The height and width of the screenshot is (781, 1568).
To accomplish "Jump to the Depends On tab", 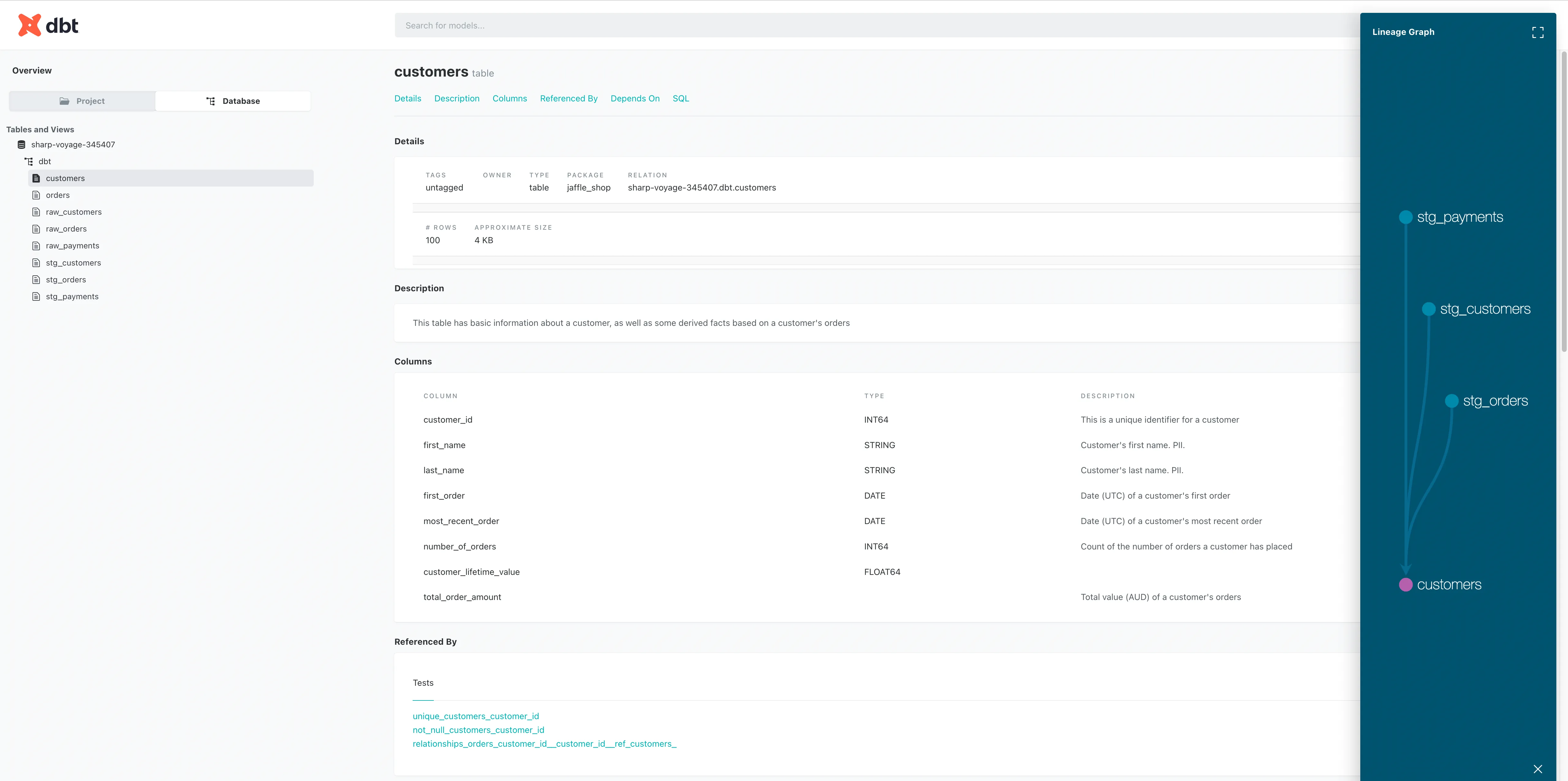I will (634, 99).
